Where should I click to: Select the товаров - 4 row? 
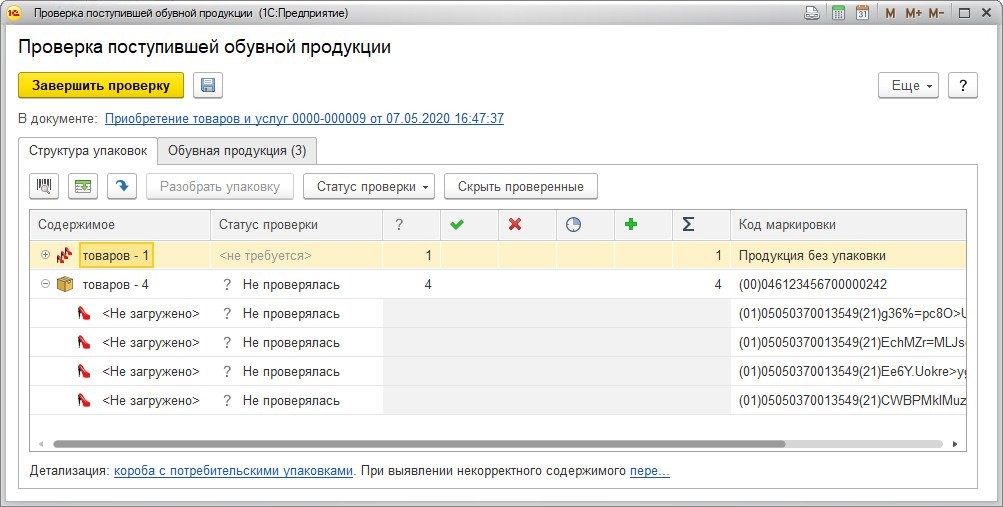tap(498, 285)
